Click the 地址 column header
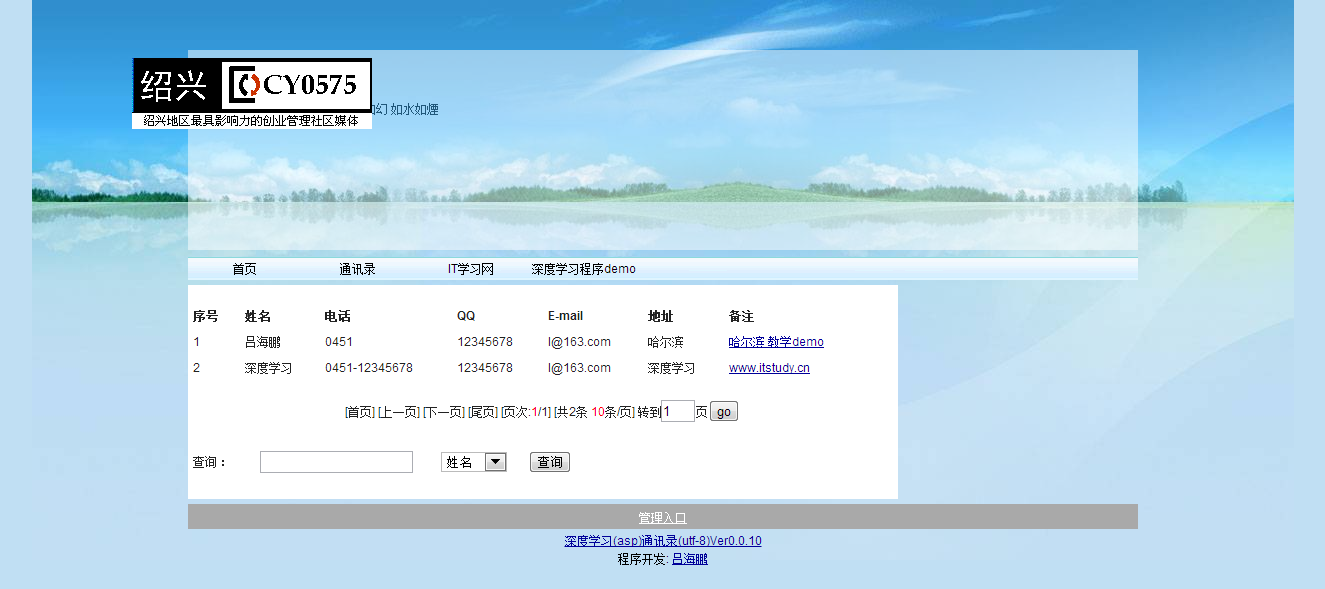 pyautogui.click(x=661, y=316)
